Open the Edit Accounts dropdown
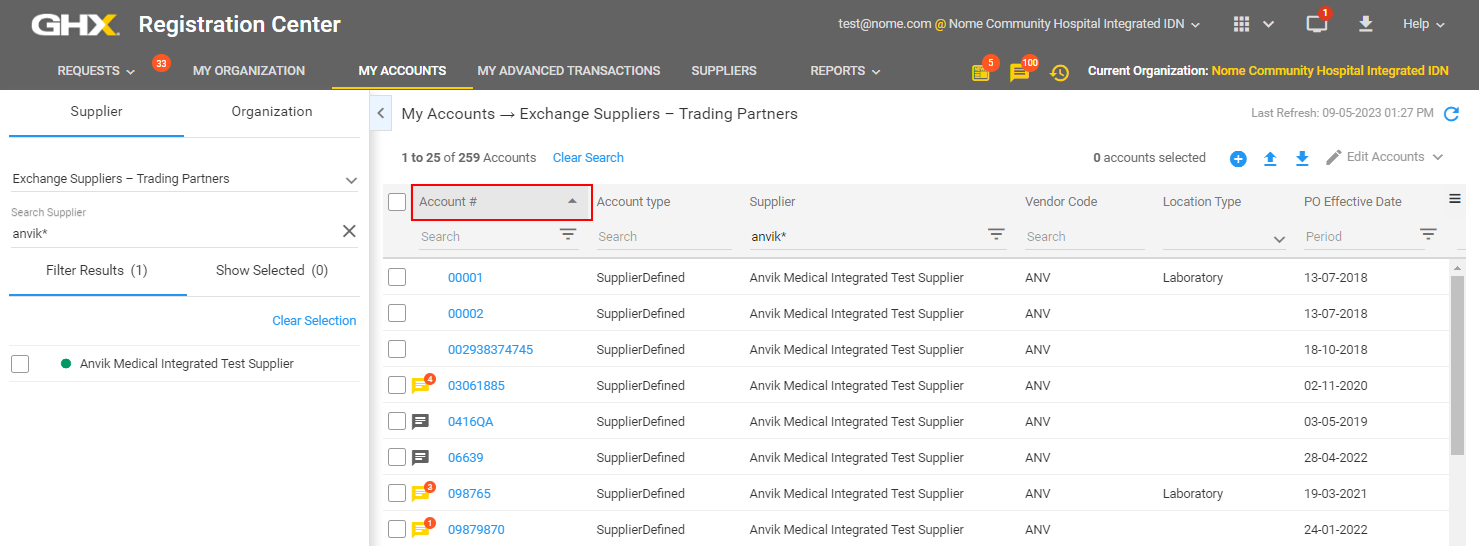 point(1385,157)
